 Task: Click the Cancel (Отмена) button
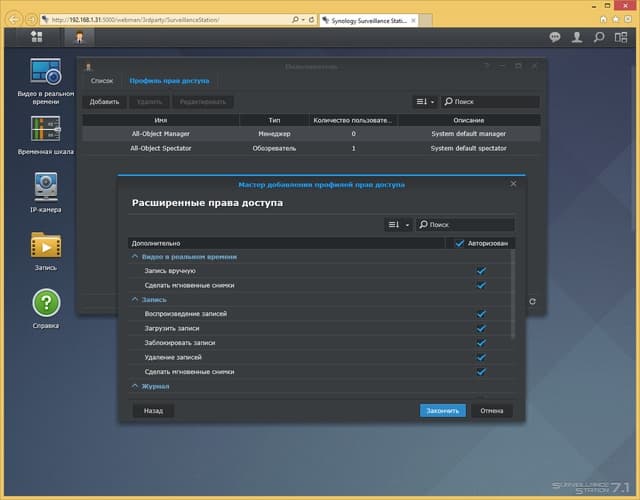click(491, 411)
